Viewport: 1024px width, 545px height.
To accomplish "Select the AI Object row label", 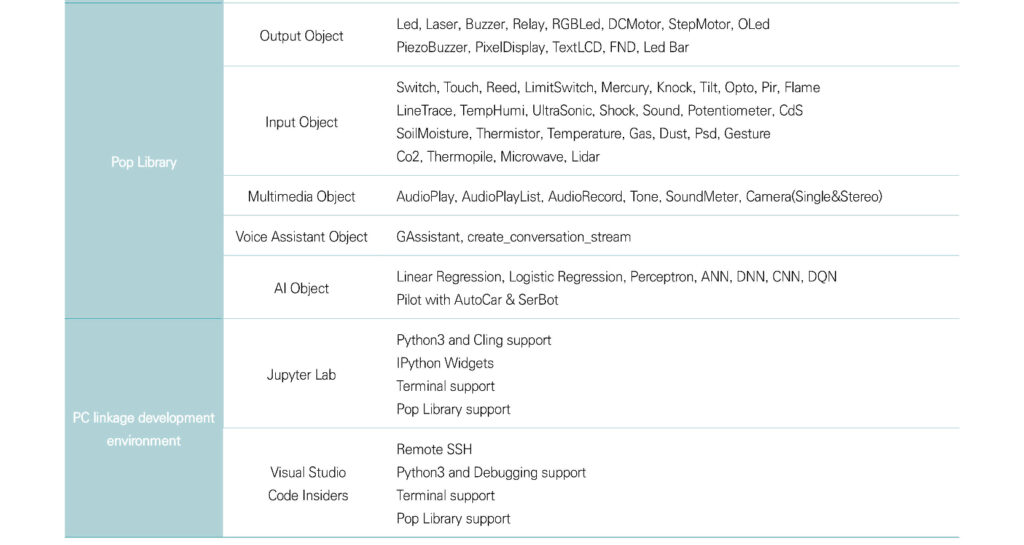I will tap(301, 288).
